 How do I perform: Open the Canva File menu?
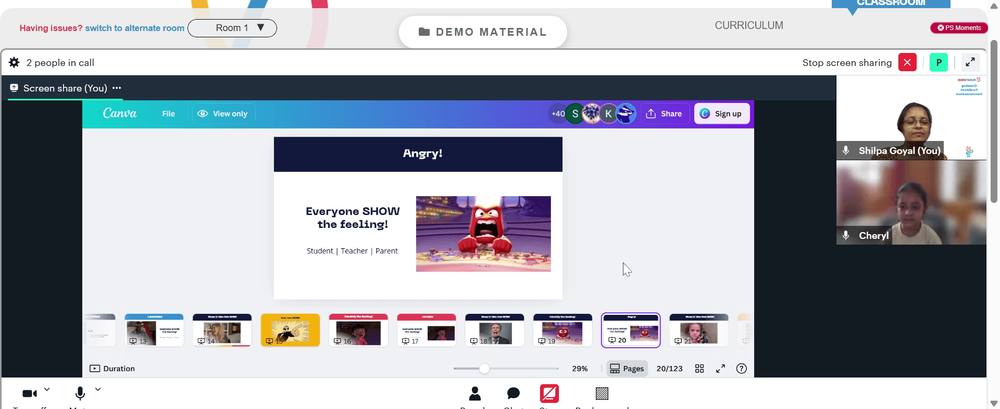168,114
